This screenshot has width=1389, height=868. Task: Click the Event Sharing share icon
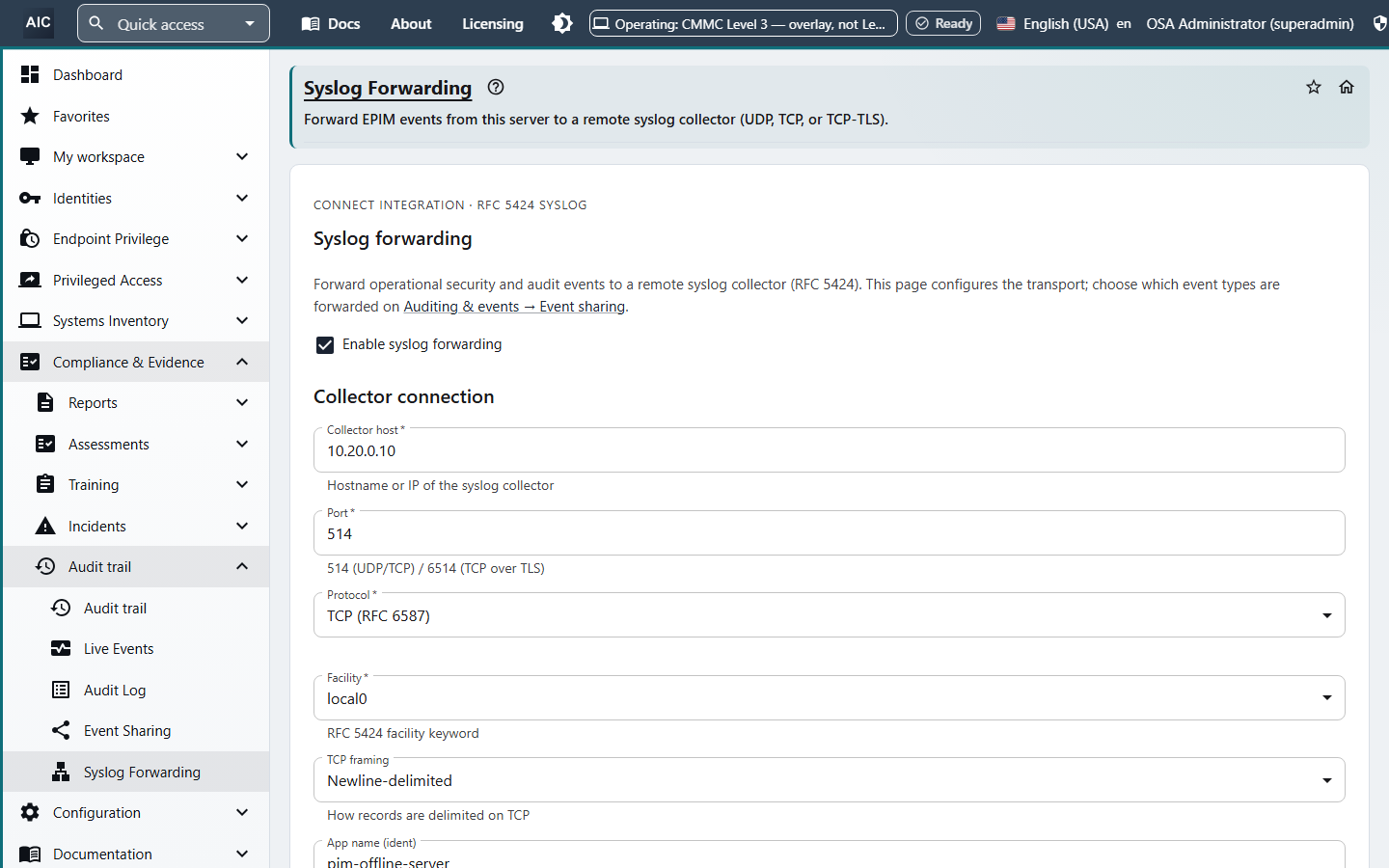61,730
